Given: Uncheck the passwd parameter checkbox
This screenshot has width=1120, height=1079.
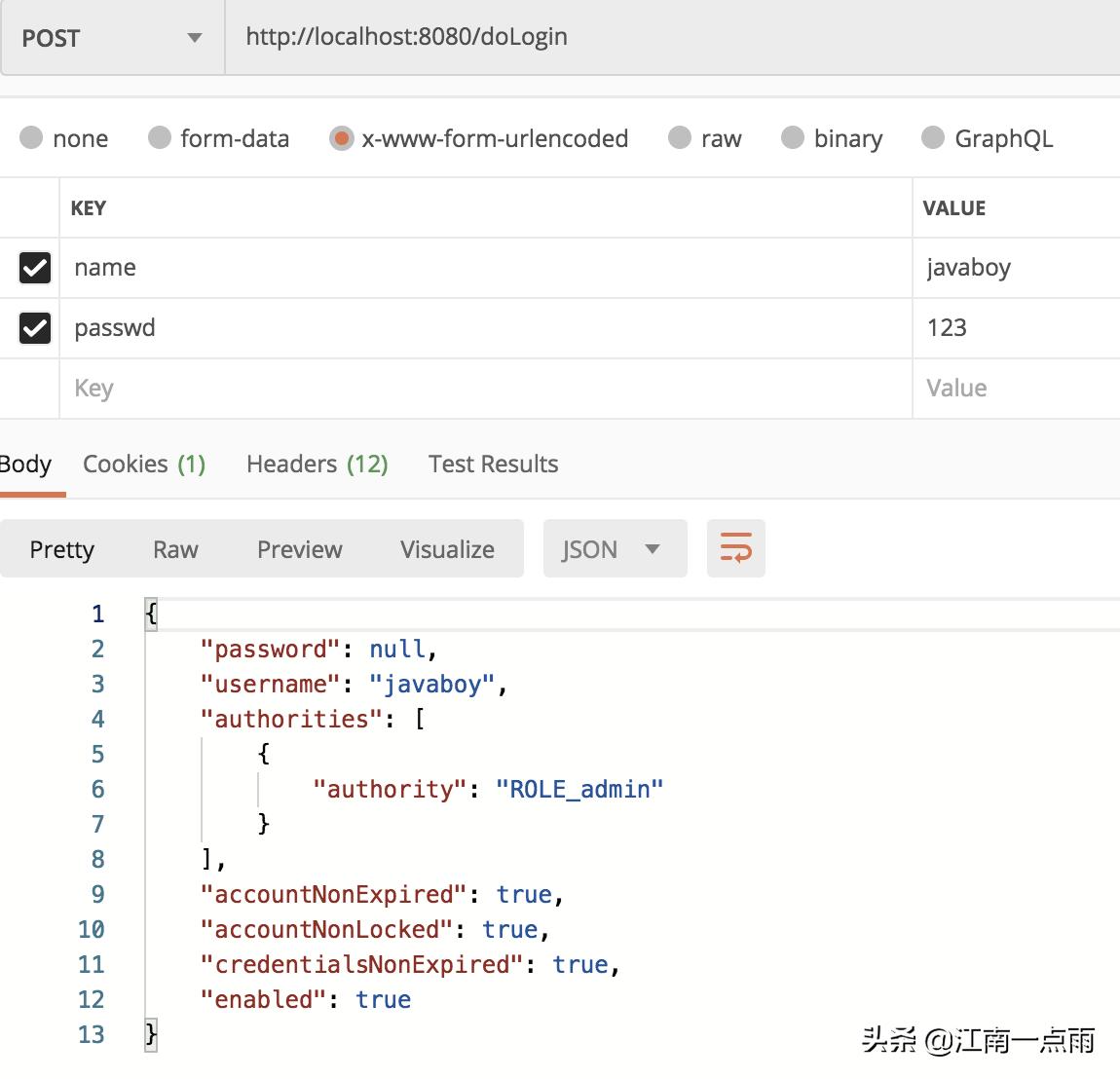Looking at the screenshot, I should pyautogui.click(x=34, y=328).
